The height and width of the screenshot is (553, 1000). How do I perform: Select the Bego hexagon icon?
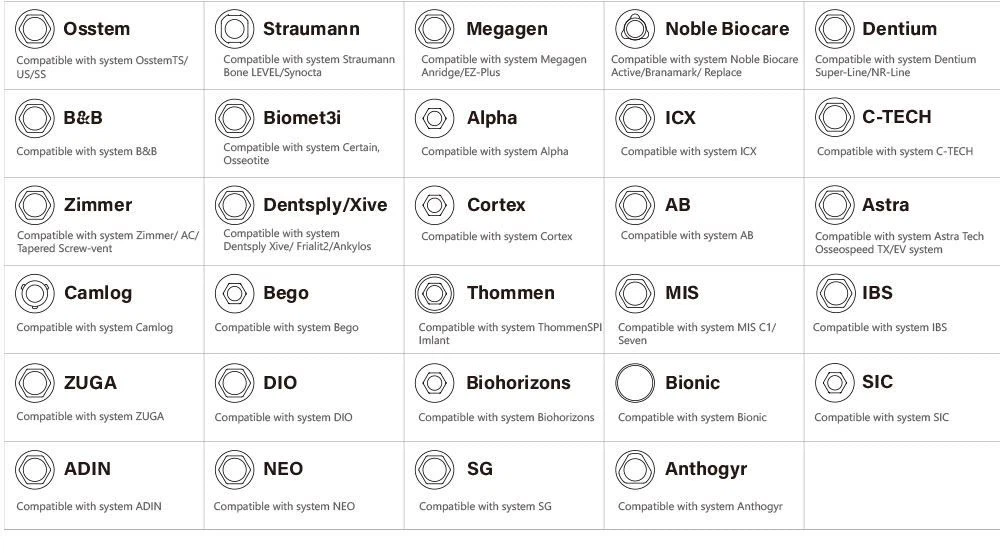pyautogui.click(x=234, y=293)
